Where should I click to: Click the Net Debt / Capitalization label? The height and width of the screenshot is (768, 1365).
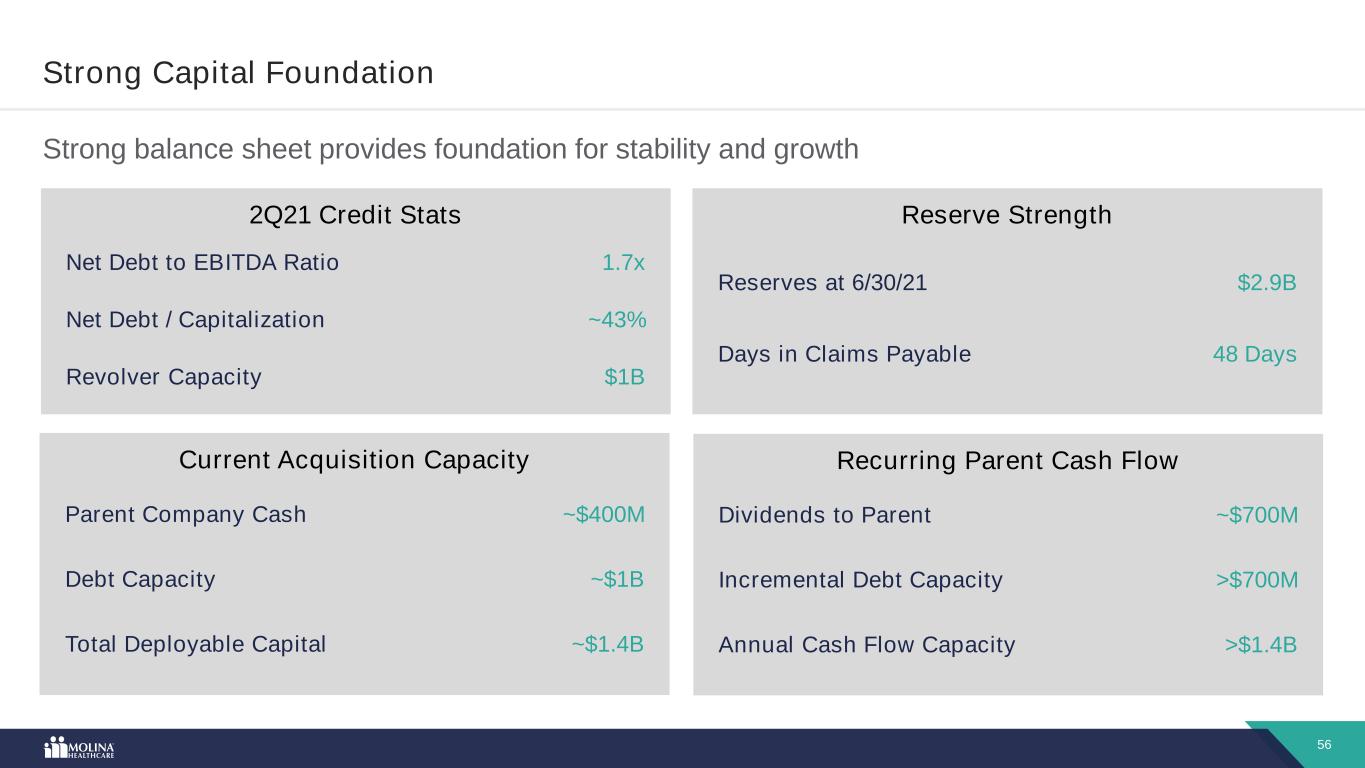pos(195,320)
